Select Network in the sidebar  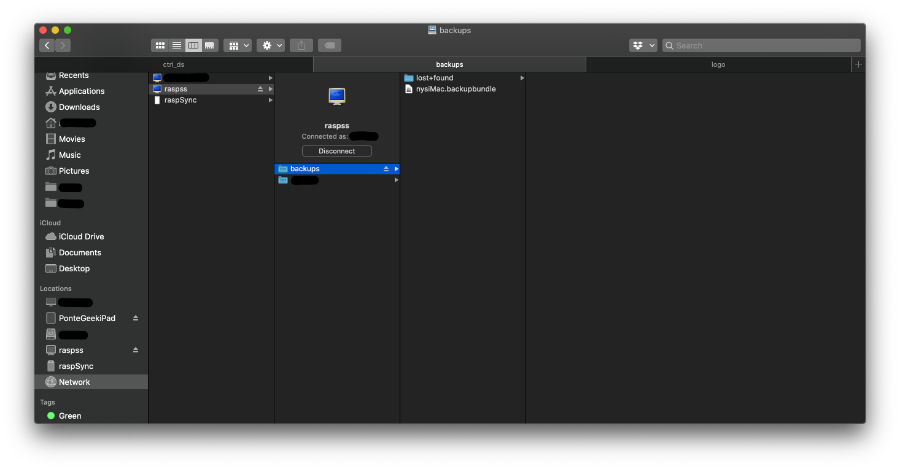pyautogui.click(x=91, y=382)
